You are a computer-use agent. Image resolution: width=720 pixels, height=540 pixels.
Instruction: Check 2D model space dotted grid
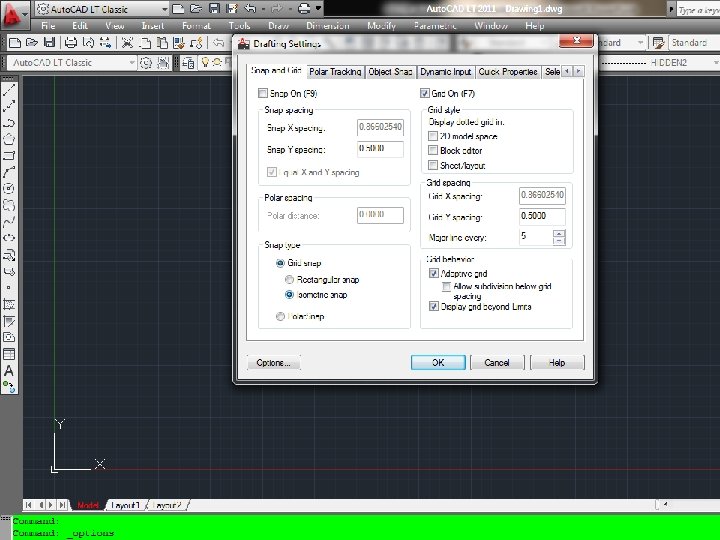pyautogui.click(x=433, y=136)
